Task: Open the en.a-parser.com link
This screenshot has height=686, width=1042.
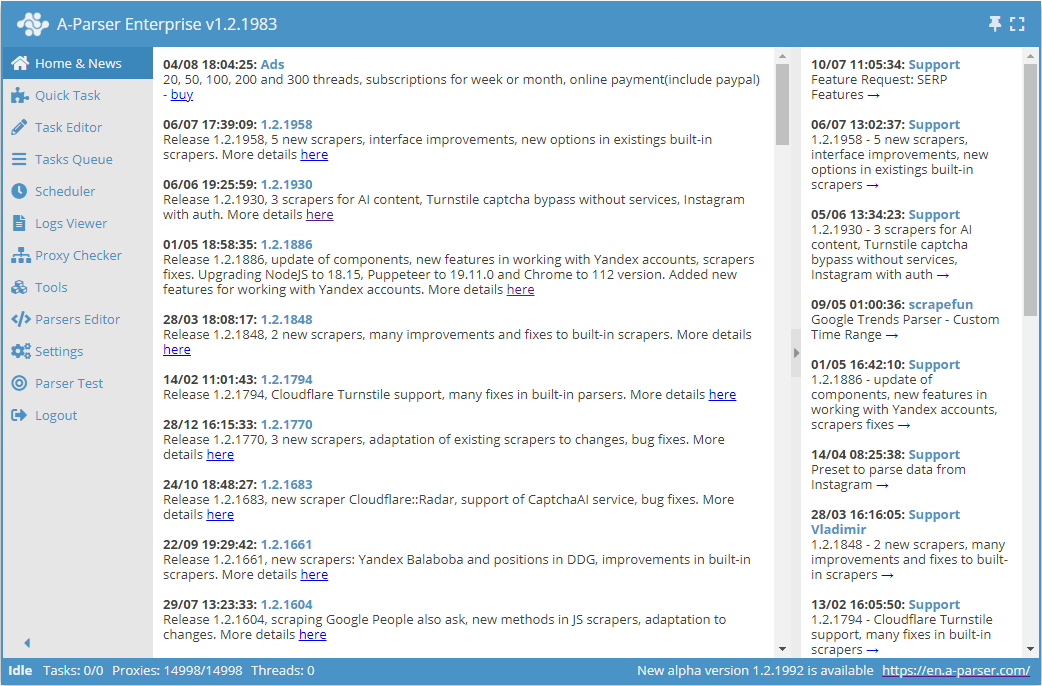Action: click(955, 671)
